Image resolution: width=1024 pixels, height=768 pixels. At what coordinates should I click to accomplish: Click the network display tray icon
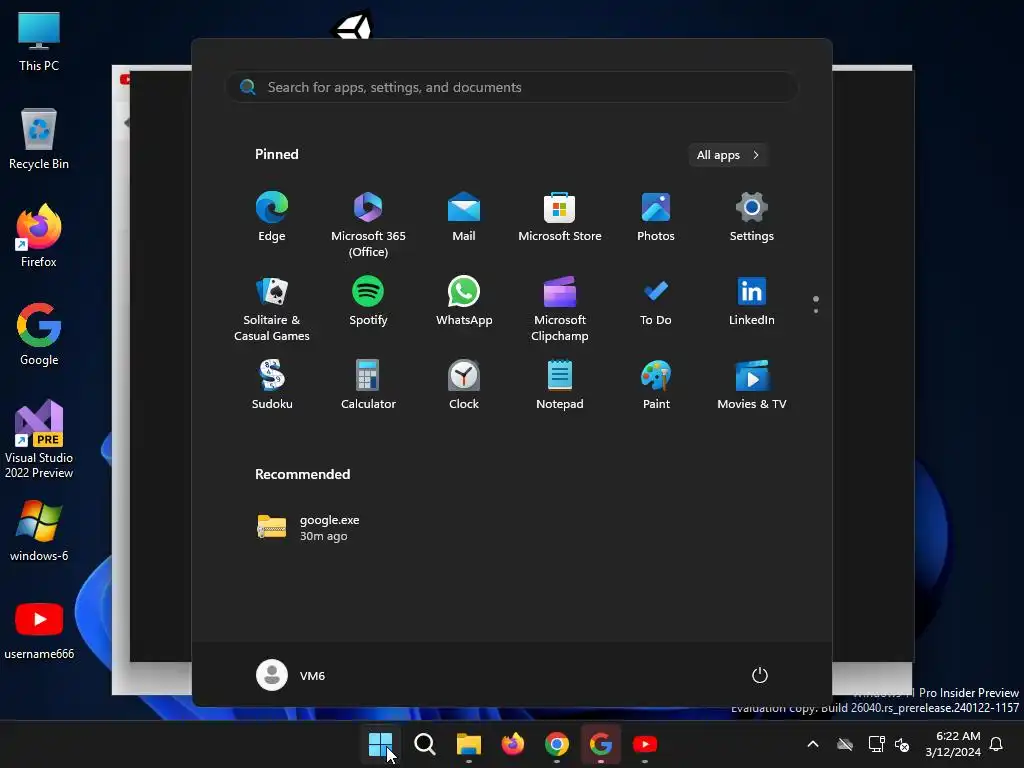coord(876,744)
